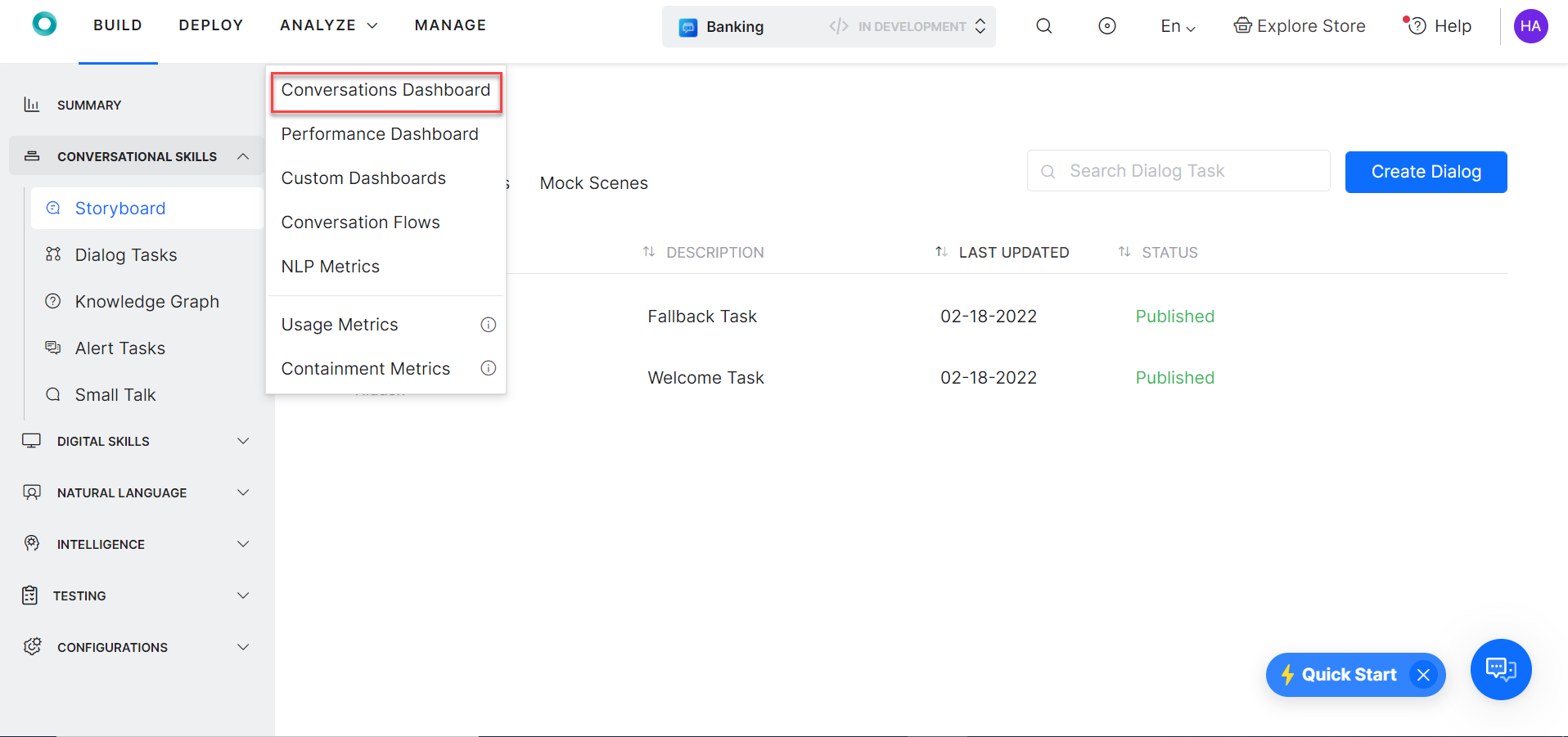Screen dimensions: 1568x737
Task: Open Quick Start from the bottom bar
Action: 1348,674
